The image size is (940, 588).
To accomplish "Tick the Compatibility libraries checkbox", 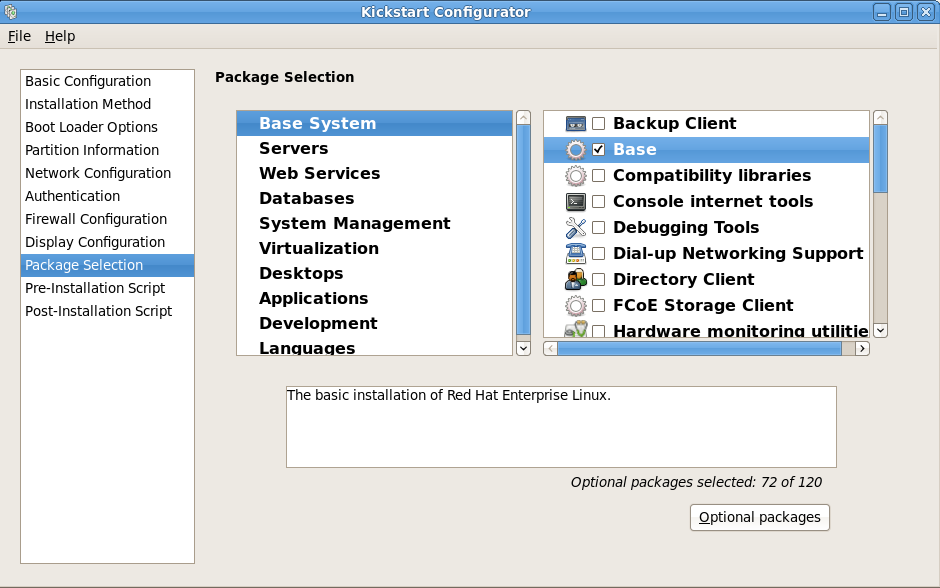I will [x=598, y=176].
